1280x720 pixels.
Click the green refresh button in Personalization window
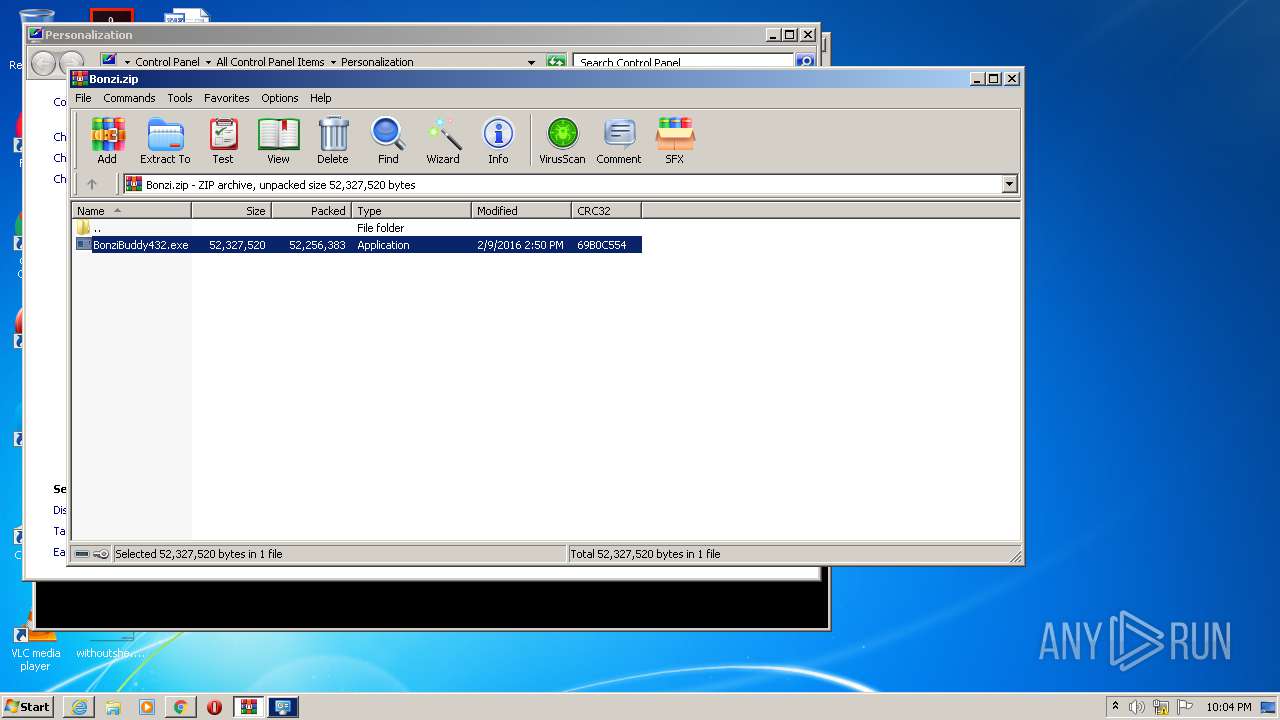556,62
